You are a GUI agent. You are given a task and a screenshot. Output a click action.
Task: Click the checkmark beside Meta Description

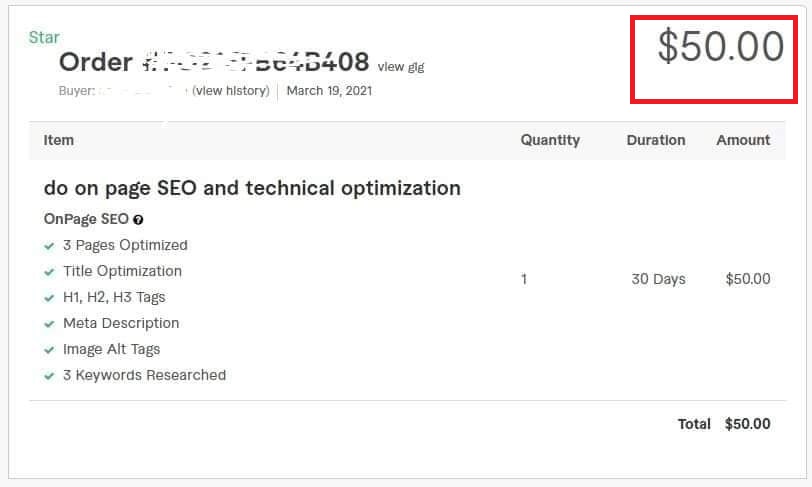pyautogui.click(x=49, y=324)
